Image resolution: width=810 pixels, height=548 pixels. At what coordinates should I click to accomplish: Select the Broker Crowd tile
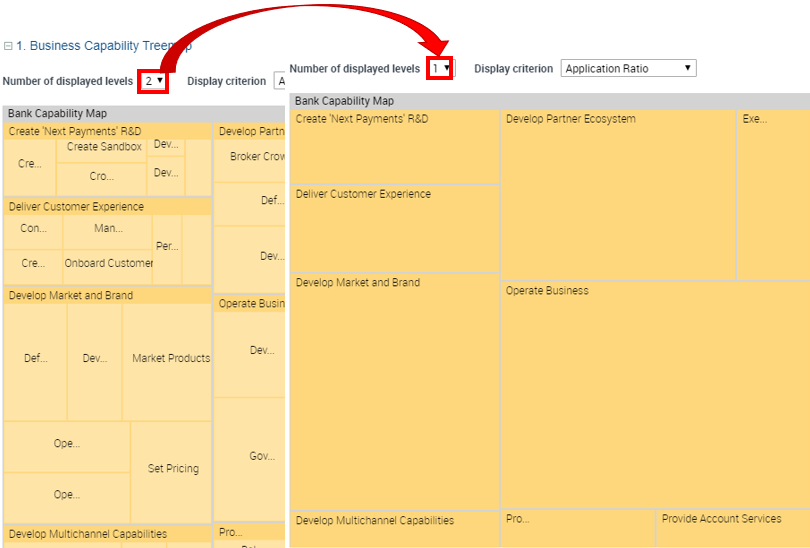(256, 157)
